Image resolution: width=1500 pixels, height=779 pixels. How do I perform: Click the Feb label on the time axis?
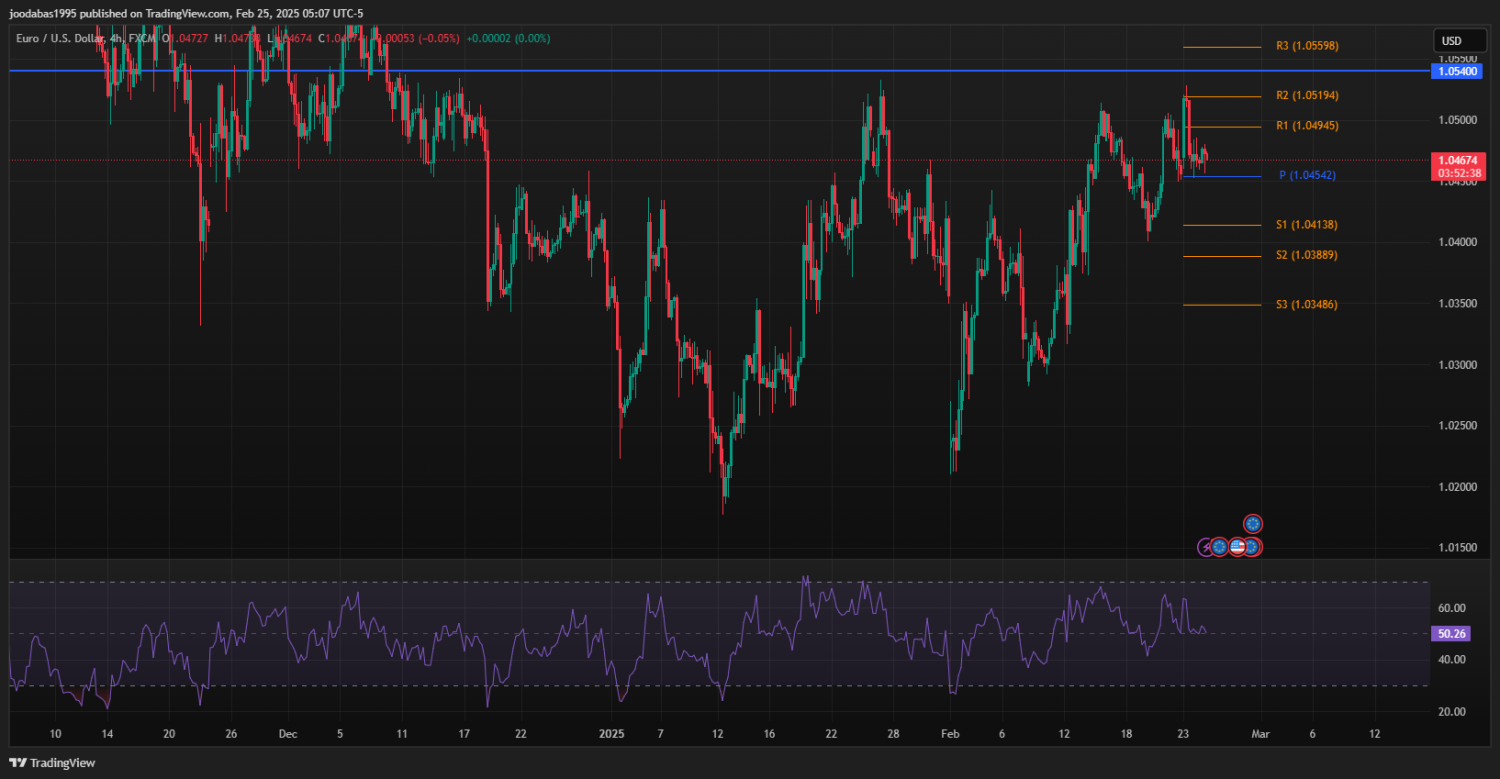(x=950, y=733)
